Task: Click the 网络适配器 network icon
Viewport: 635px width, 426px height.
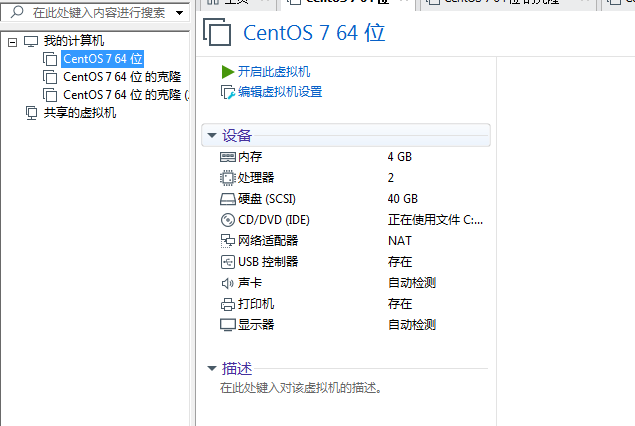Action: tap(228, 241)
